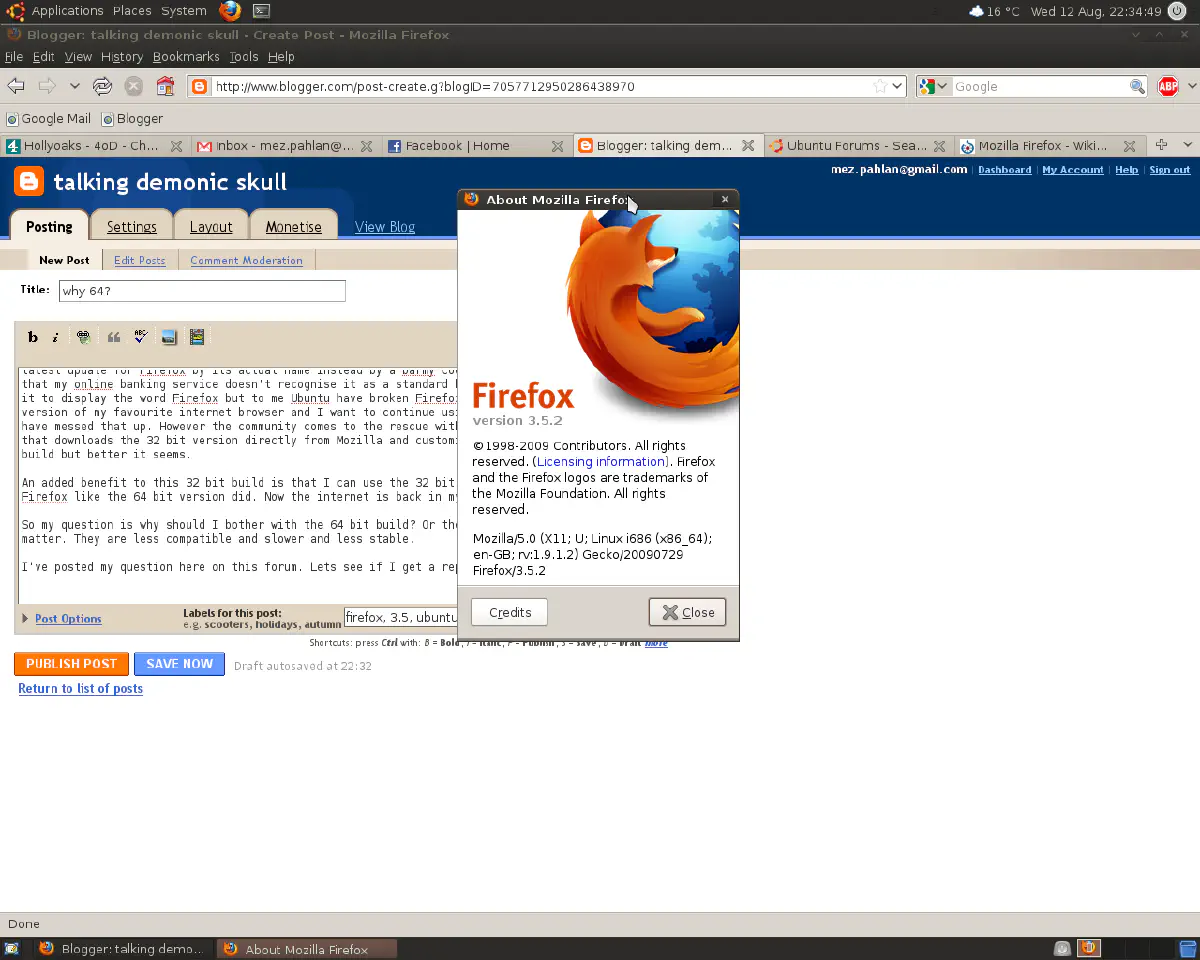Viewport: 1200px width, 960px height.
Task: Switch to the Inbox Gmail tab
Action: pos(286,146)
